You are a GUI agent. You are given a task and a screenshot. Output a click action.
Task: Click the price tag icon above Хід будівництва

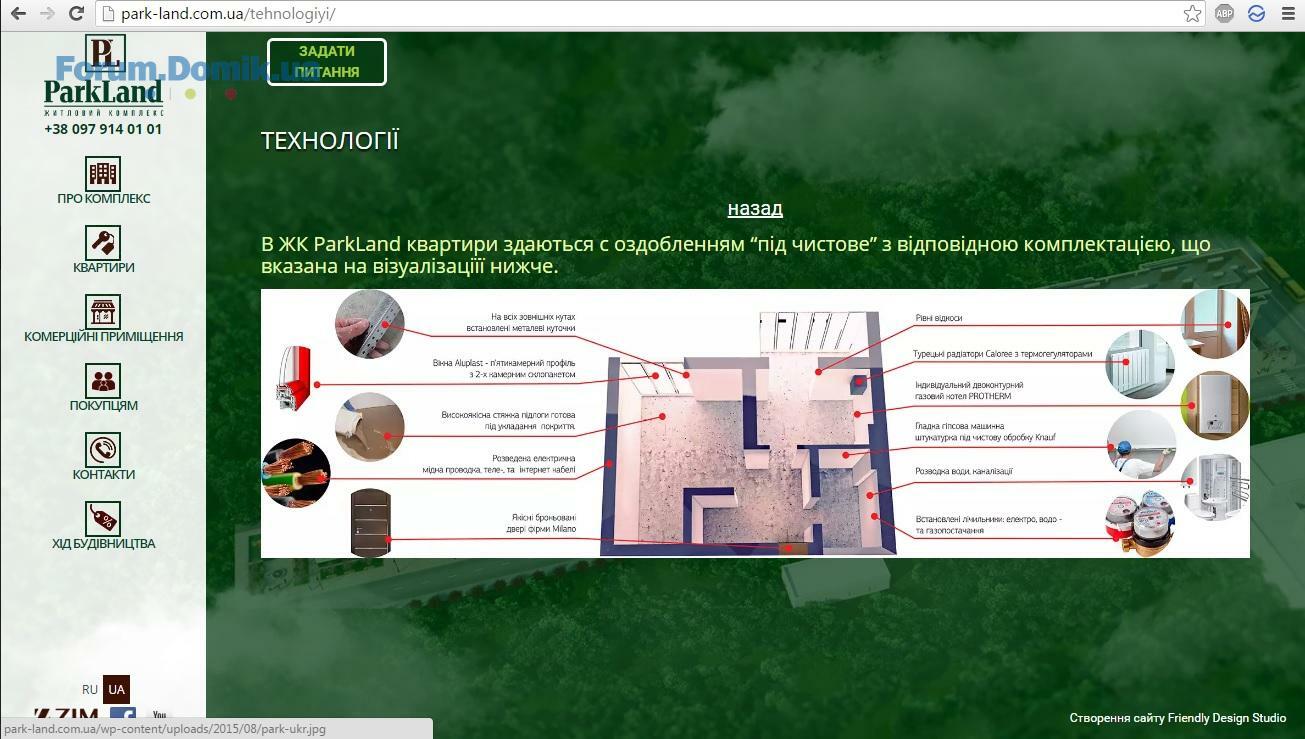(x=103, y=518)
